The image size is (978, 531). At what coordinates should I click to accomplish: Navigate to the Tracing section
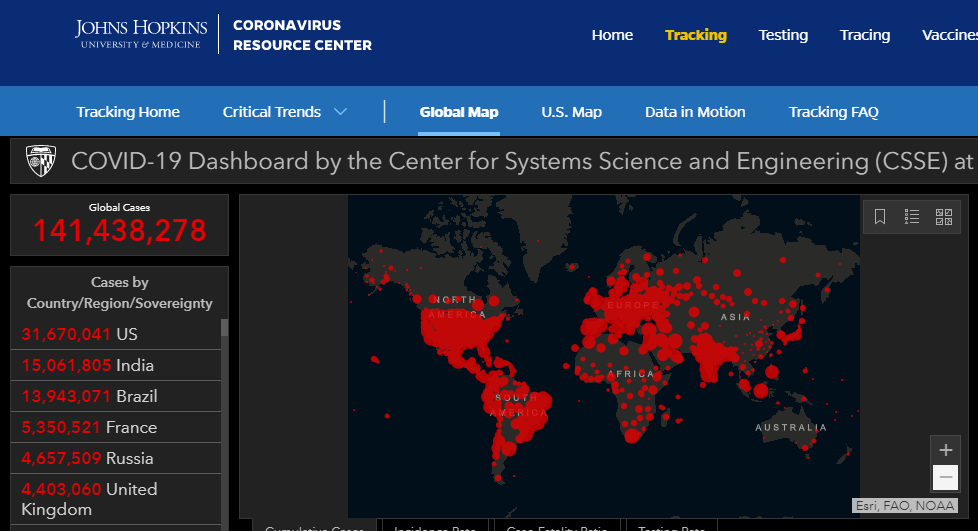tap(865, 35)
